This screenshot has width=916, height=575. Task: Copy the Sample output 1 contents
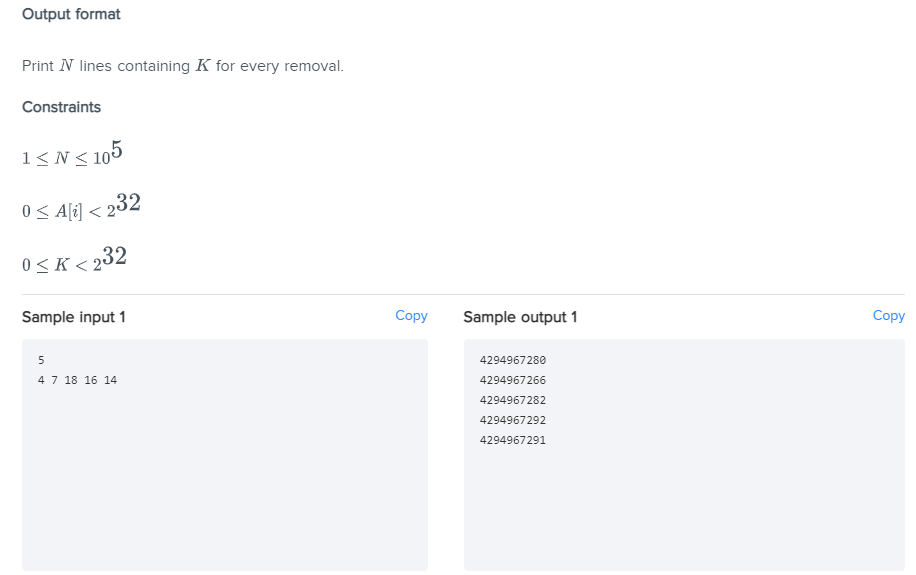(x=889, y=316)
